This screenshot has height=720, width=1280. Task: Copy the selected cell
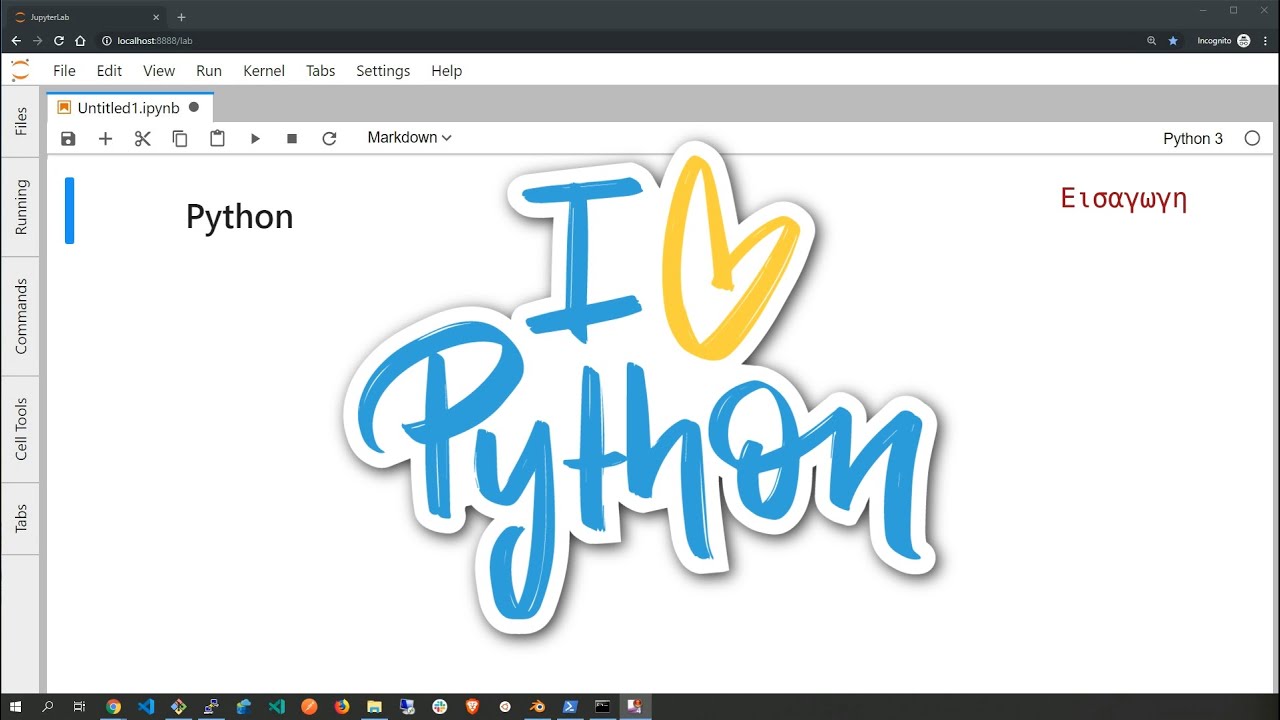coord(180,139)
